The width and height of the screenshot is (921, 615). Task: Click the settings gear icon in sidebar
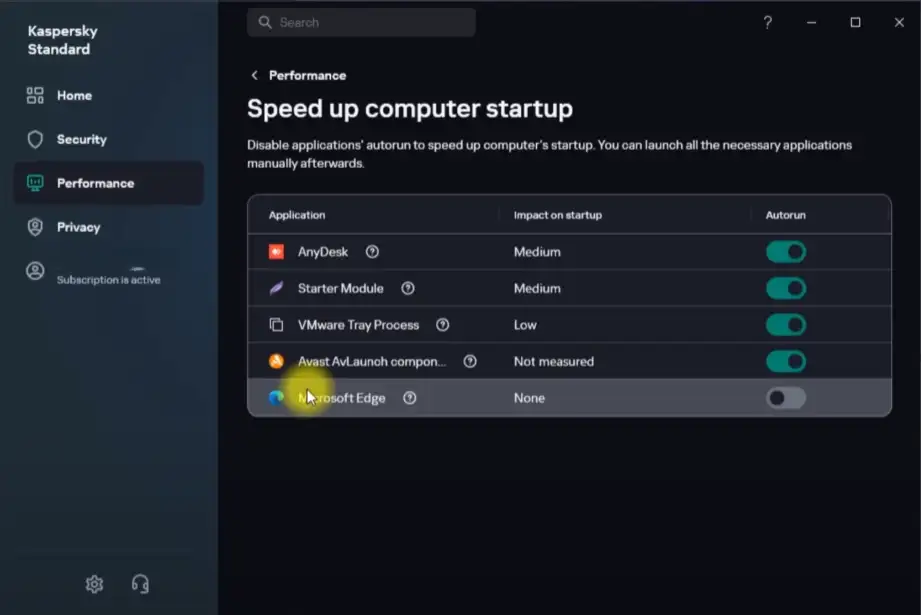click(94, 584)
